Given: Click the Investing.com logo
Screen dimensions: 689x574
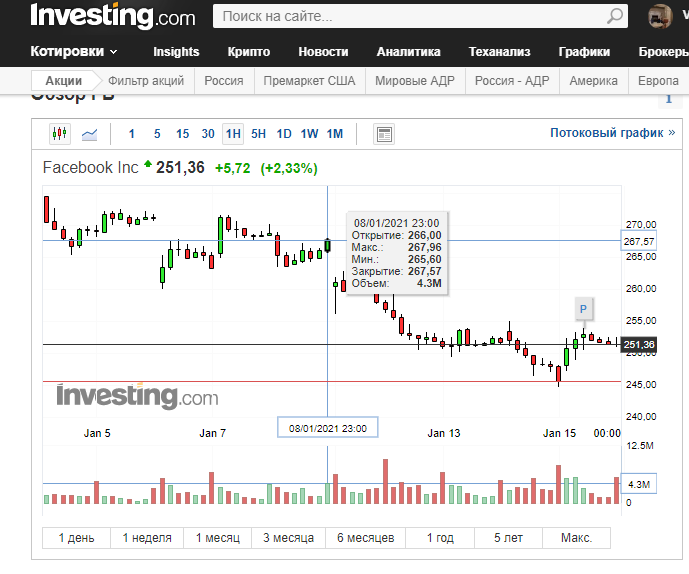Looking at the screenshot, I should coord(113,16).
